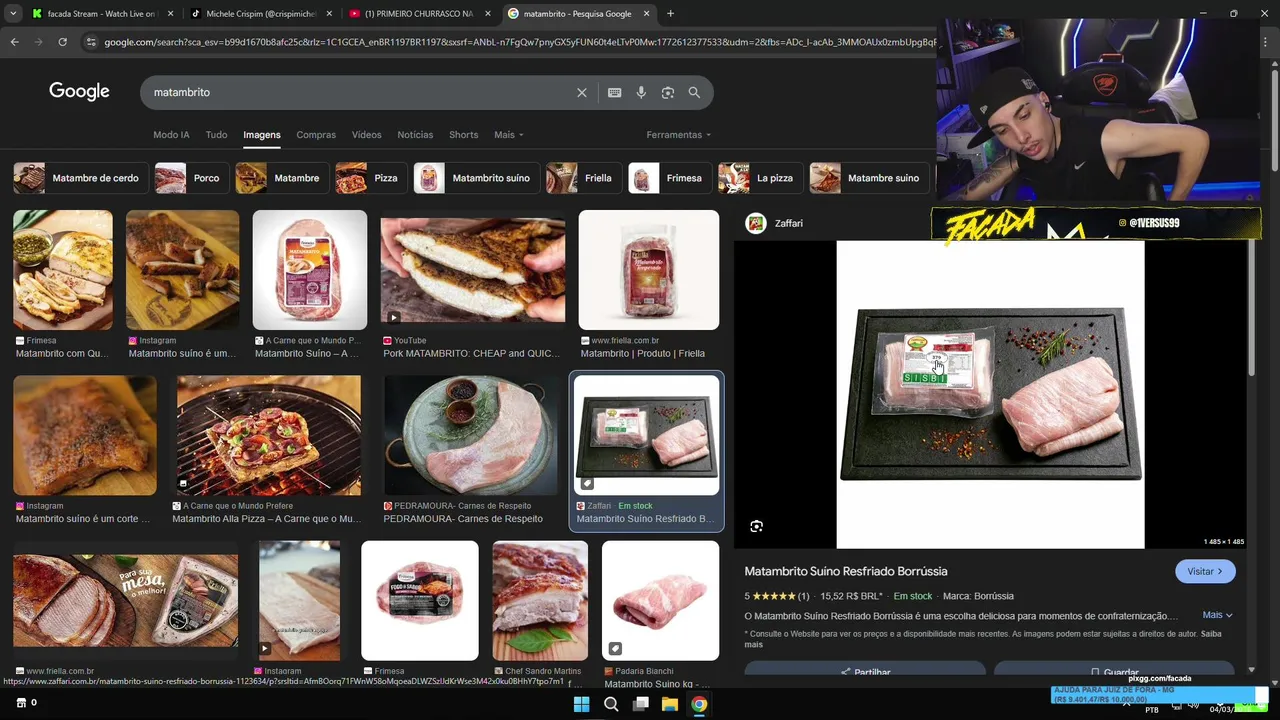Viewport: 1280px width, 720px height.
Task: Open Chef Sandro Martins image result
Action: click(540, 600)
